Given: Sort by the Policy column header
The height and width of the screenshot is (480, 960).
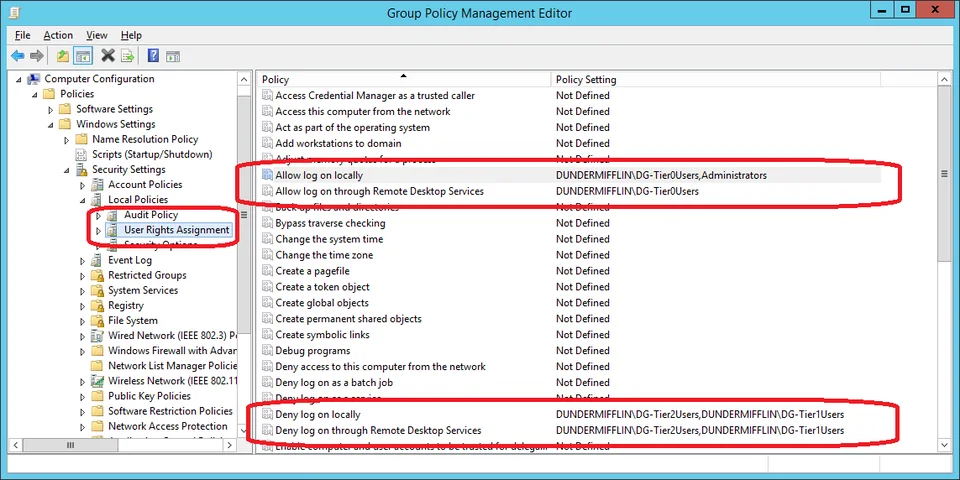Looking at the screenshot, I should [403, 80].
